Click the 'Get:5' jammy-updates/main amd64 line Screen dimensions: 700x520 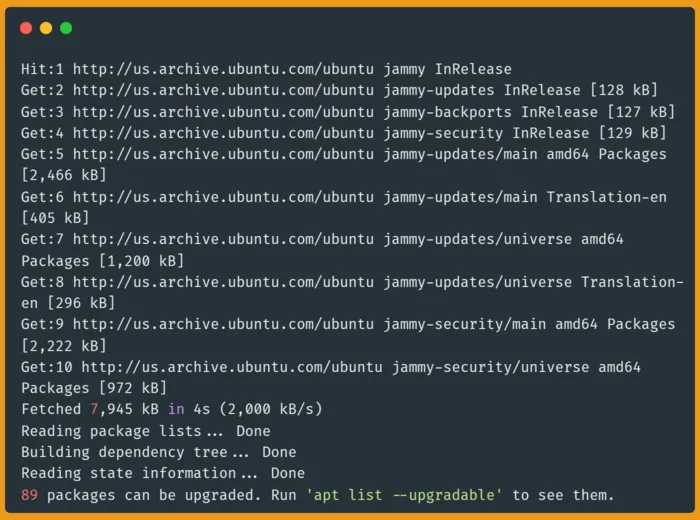pyautogui.click(x=344, y=154)
